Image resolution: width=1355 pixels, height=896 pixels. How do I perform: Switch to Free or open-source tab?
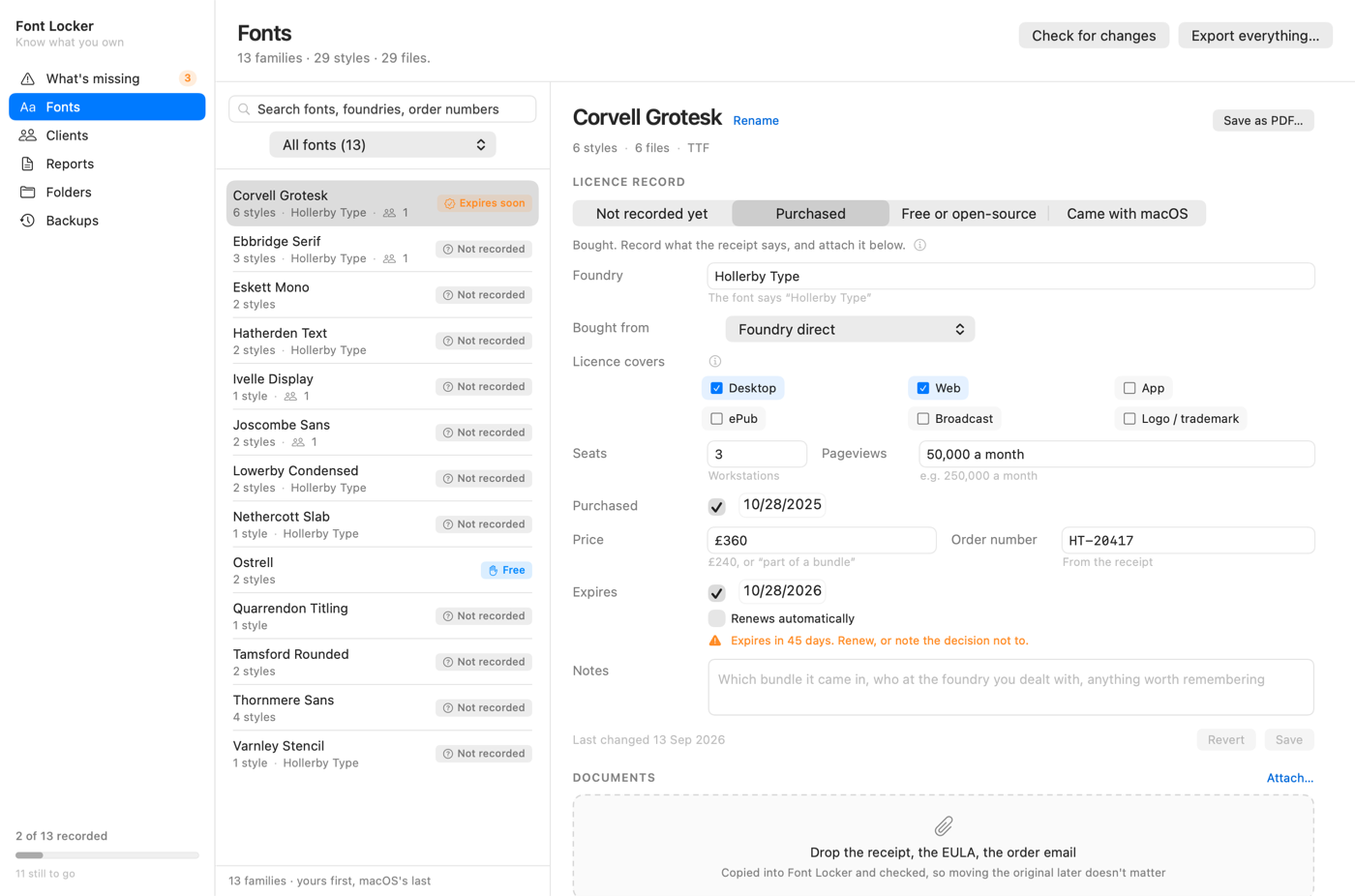pyautogui.click(x=968, y=214)
